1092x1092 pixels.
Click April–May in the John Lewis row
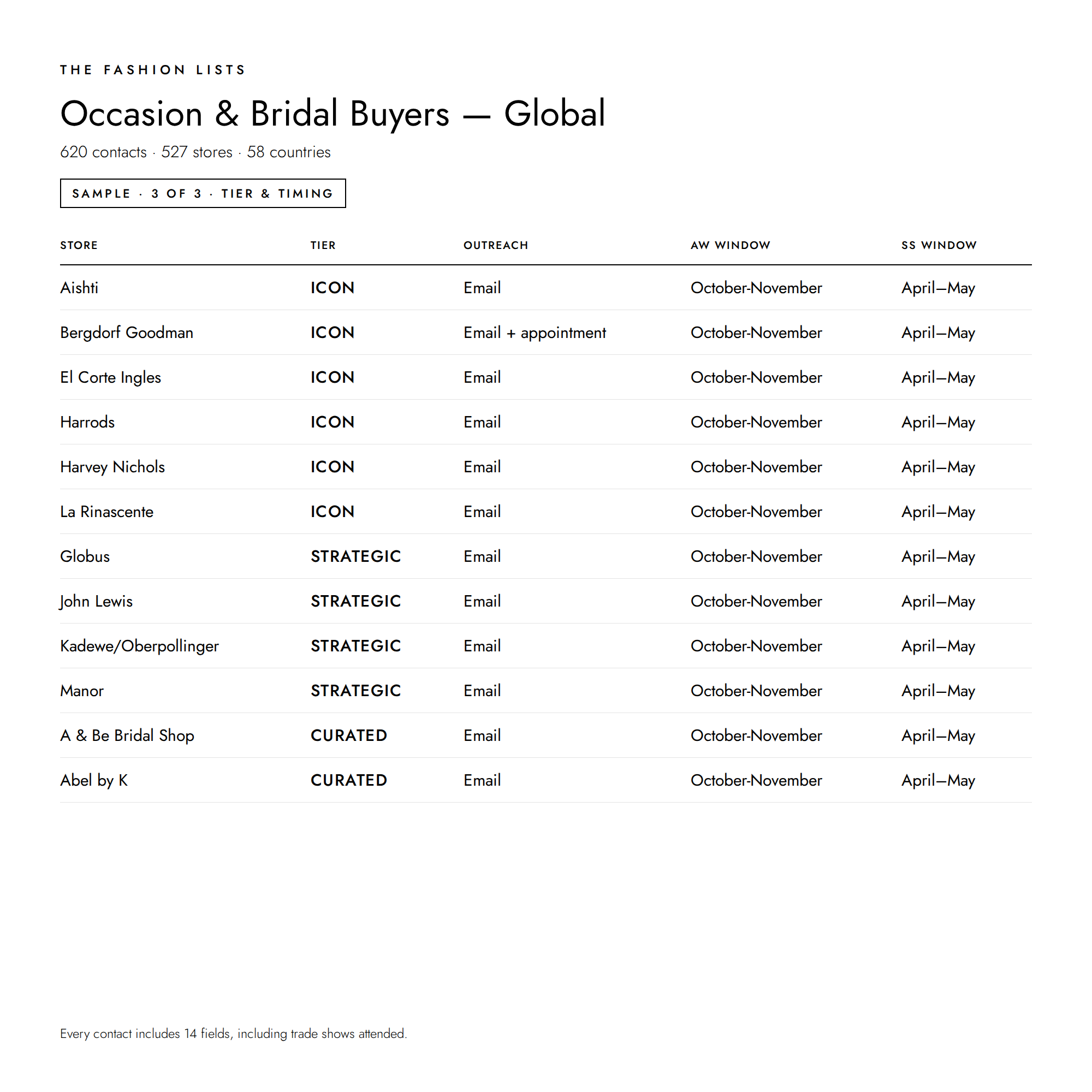click(938, 601)
